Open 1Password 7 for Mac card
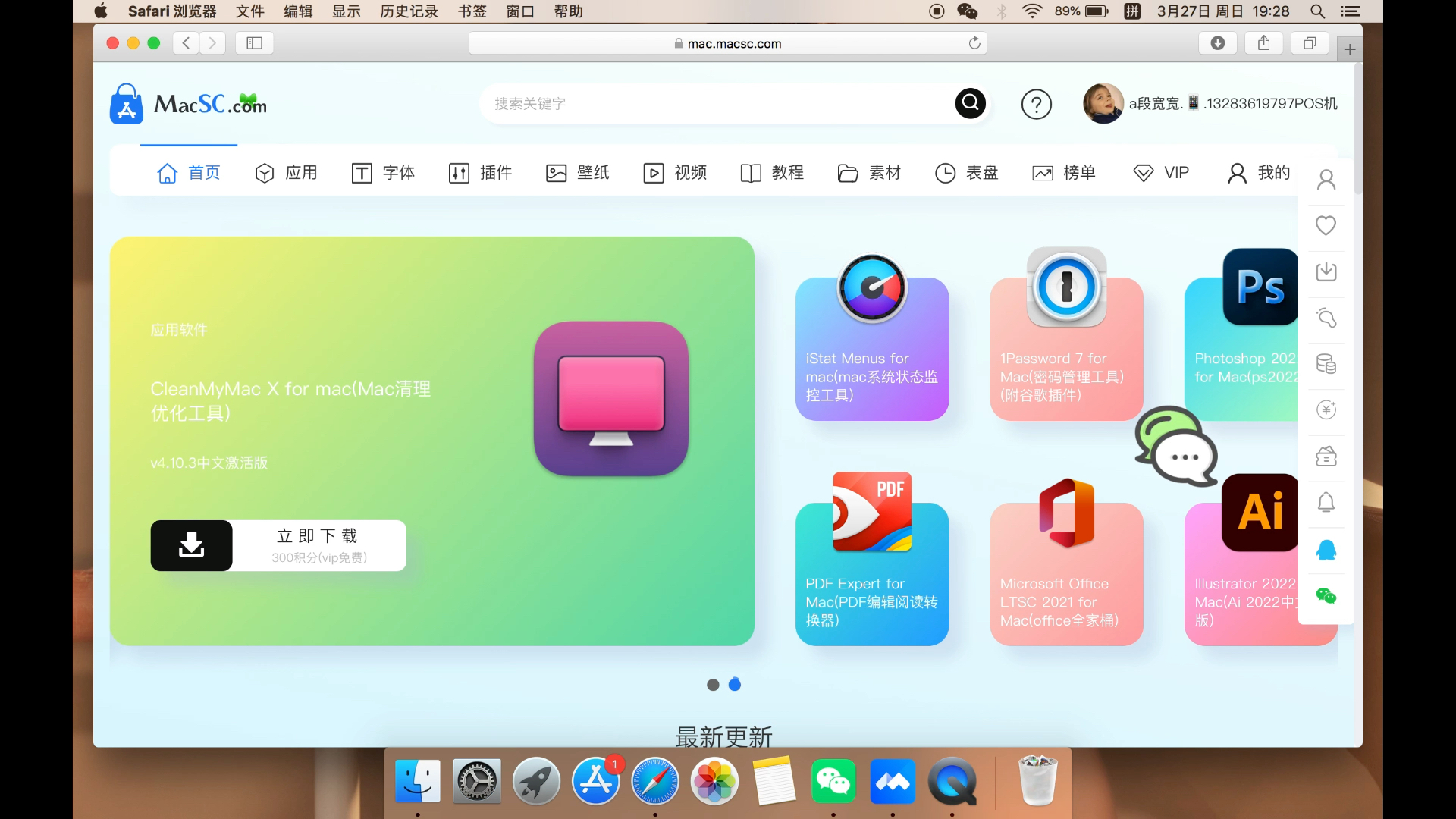This screenshot has width=1456, height=819. click(1066, 349)
